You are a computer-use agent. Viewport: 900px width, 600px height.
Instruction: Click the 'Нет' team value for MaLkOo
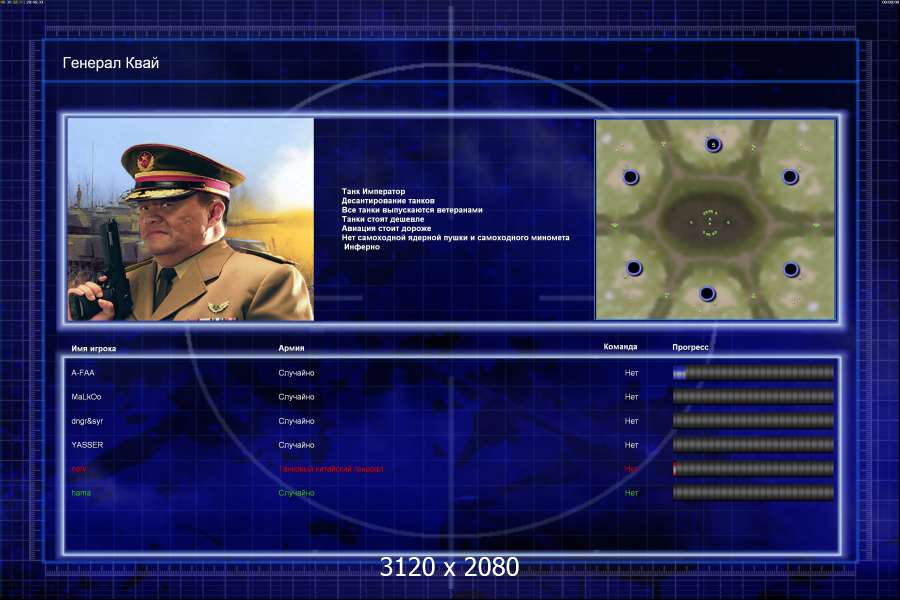(x=631, y=397)
